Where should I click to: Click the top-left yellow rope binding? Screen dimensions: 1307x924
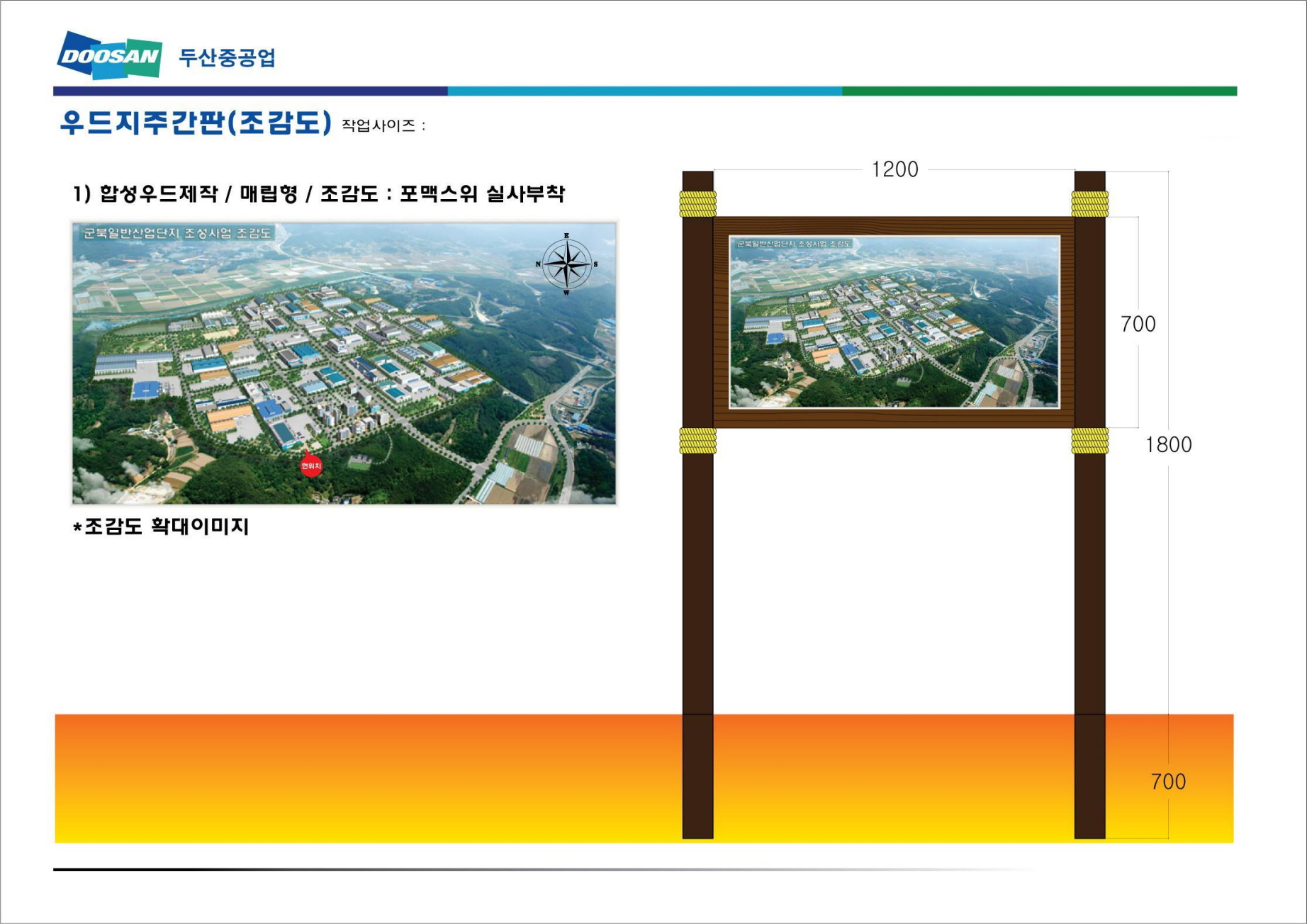click(x=698, y=203)
